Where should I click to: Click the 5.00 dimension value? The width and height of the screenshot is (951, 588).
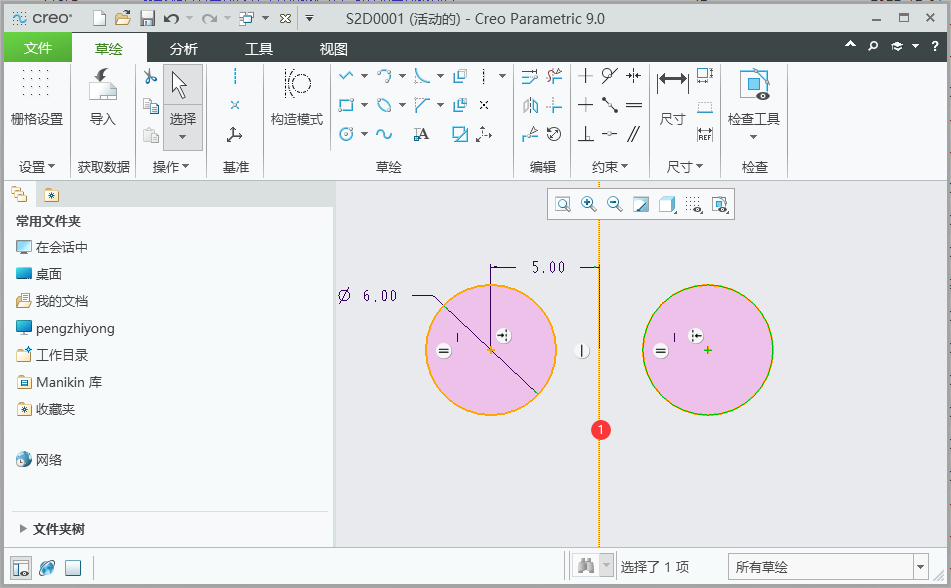click(548, 267)
